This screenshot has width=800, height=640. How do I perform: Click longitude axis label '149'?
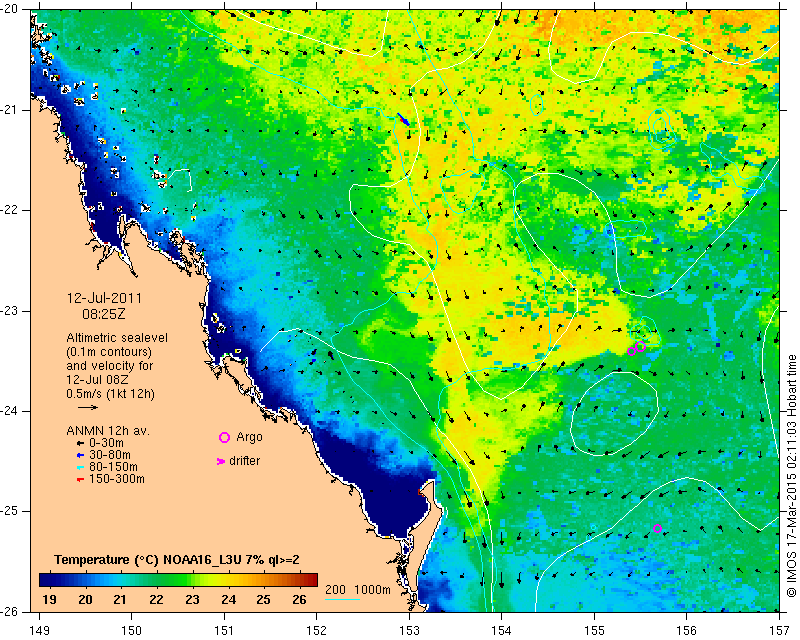point(40,631)
